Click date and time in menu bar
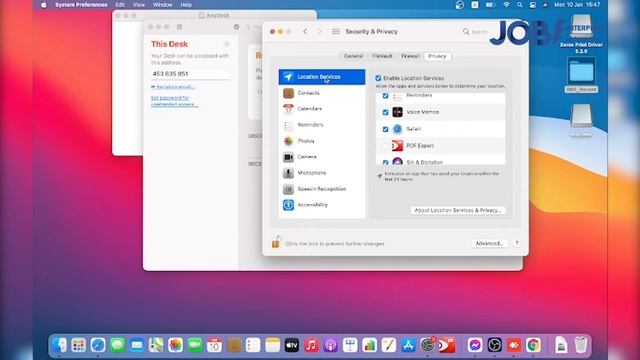 577,5
